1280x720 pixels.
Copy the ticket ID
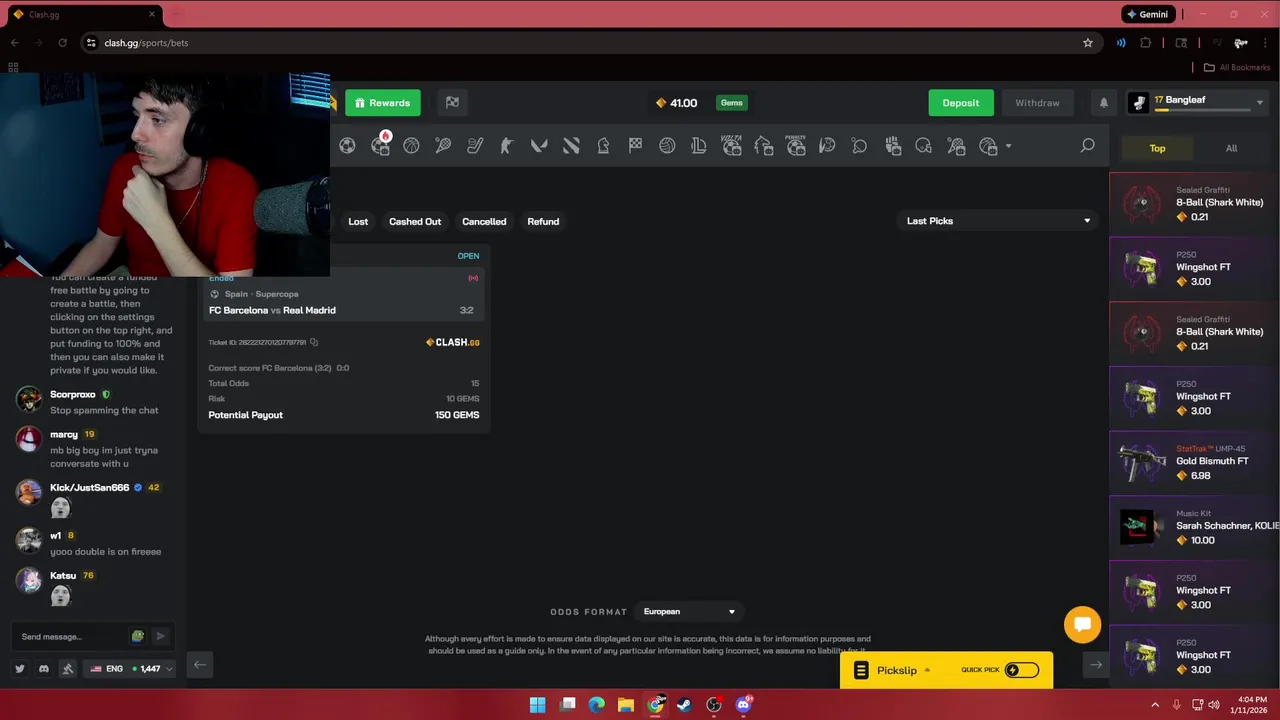(314, 343)
